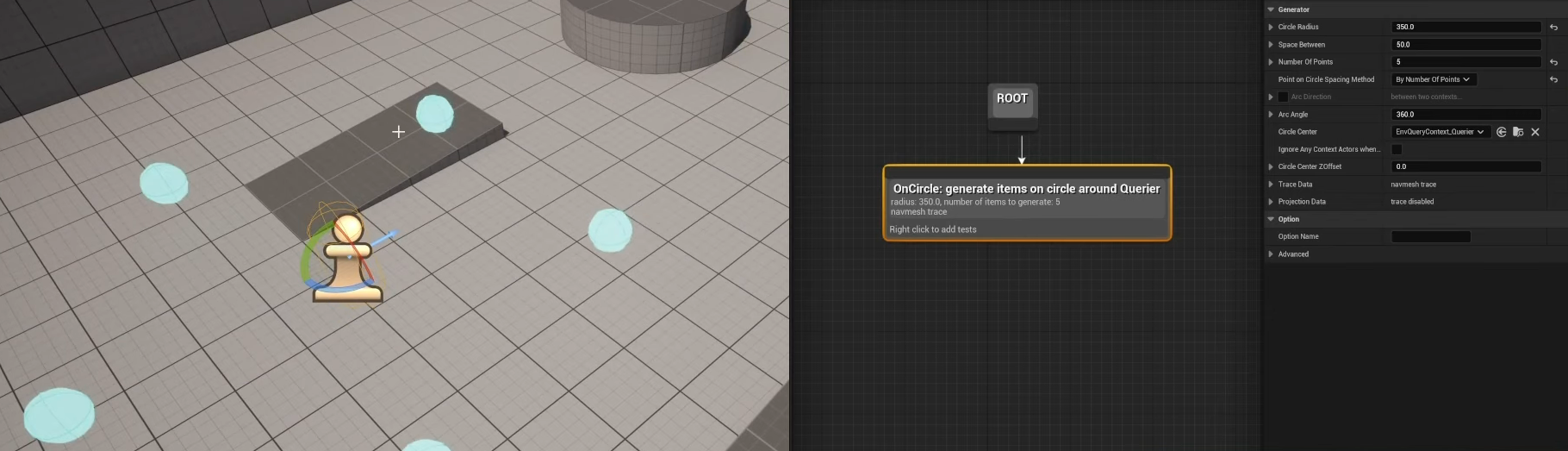Click the ROOT node in graph
The image size is (1568, 451).
point(1012,99)
